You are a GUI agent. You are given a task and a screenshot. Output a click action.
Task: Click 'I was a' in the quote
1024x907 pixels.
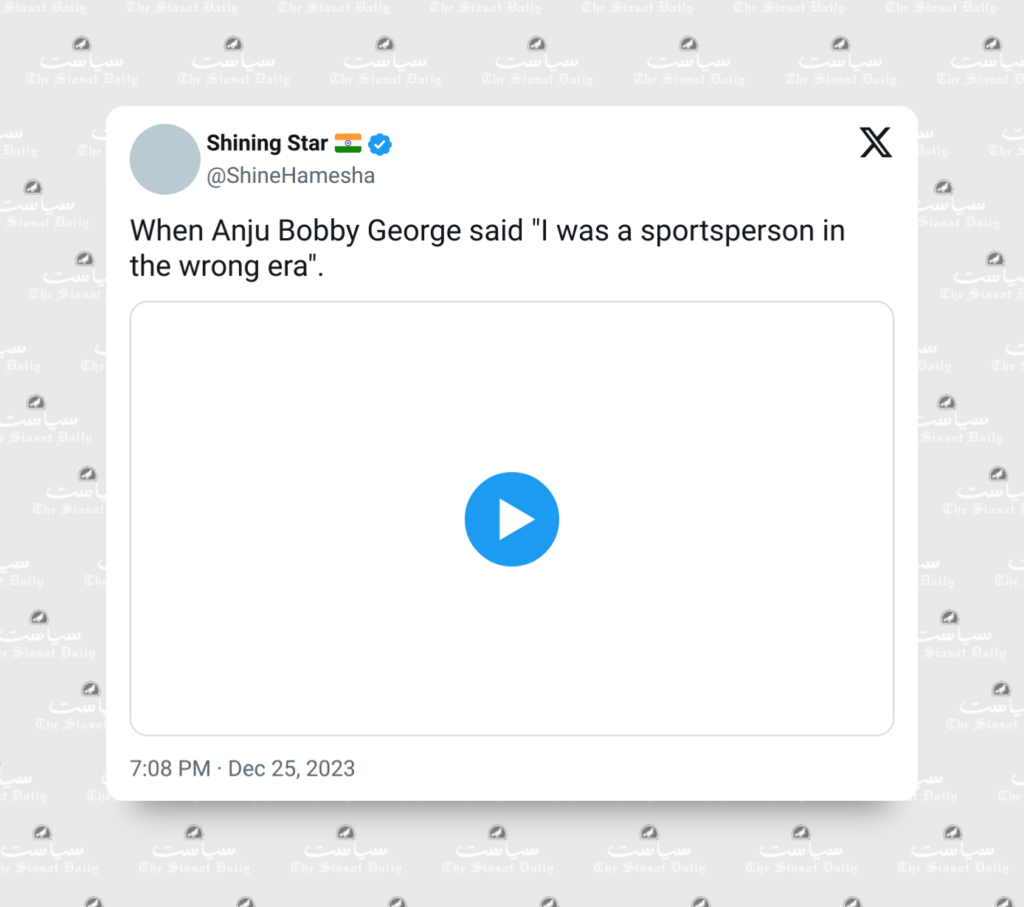[586, 231]
